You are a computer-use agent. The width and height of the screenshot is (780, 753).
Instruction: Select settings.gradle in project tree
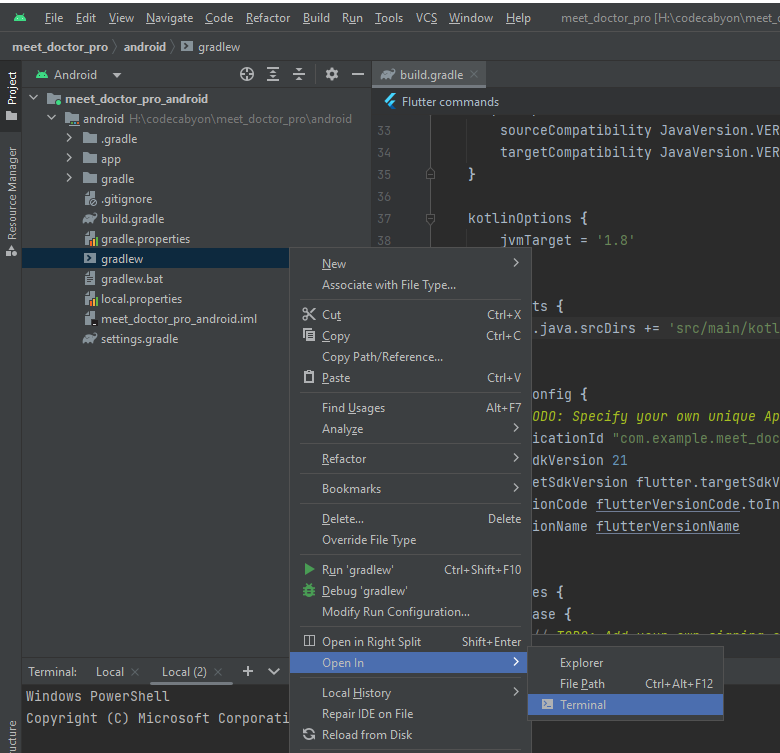tap(139, 339)
